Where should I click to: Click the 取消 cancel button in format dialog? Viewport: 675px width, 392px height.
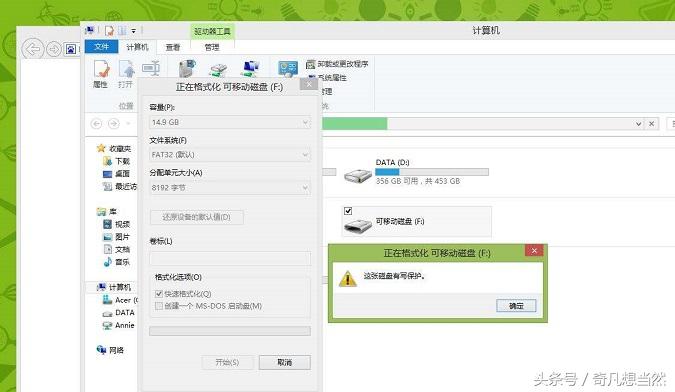pos(285,362)
